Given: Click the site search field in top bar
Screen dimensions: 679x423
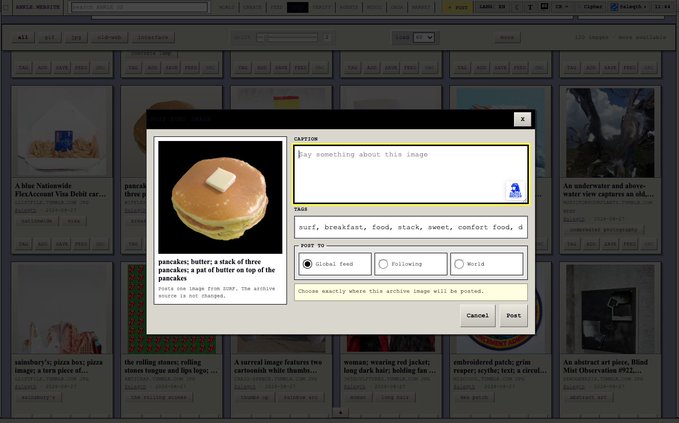Looking at the screenshot, I should pos(139,7).
